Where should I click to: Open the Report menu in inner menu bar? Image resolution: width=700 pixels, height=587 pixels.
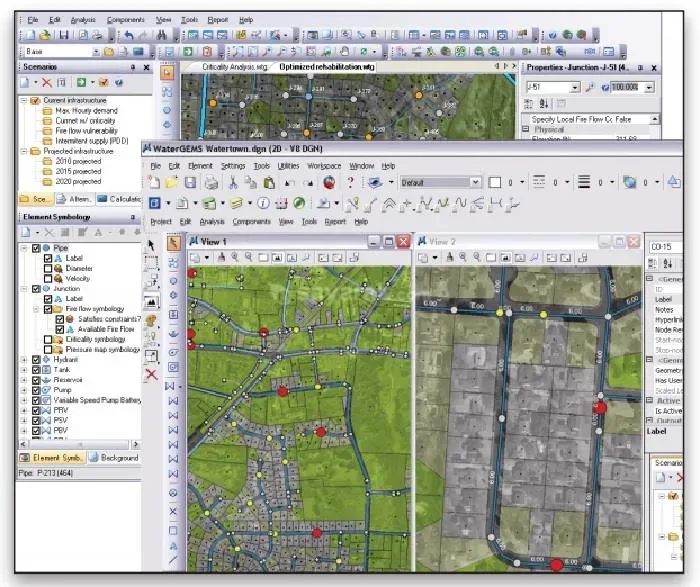[x=335, y=222]
